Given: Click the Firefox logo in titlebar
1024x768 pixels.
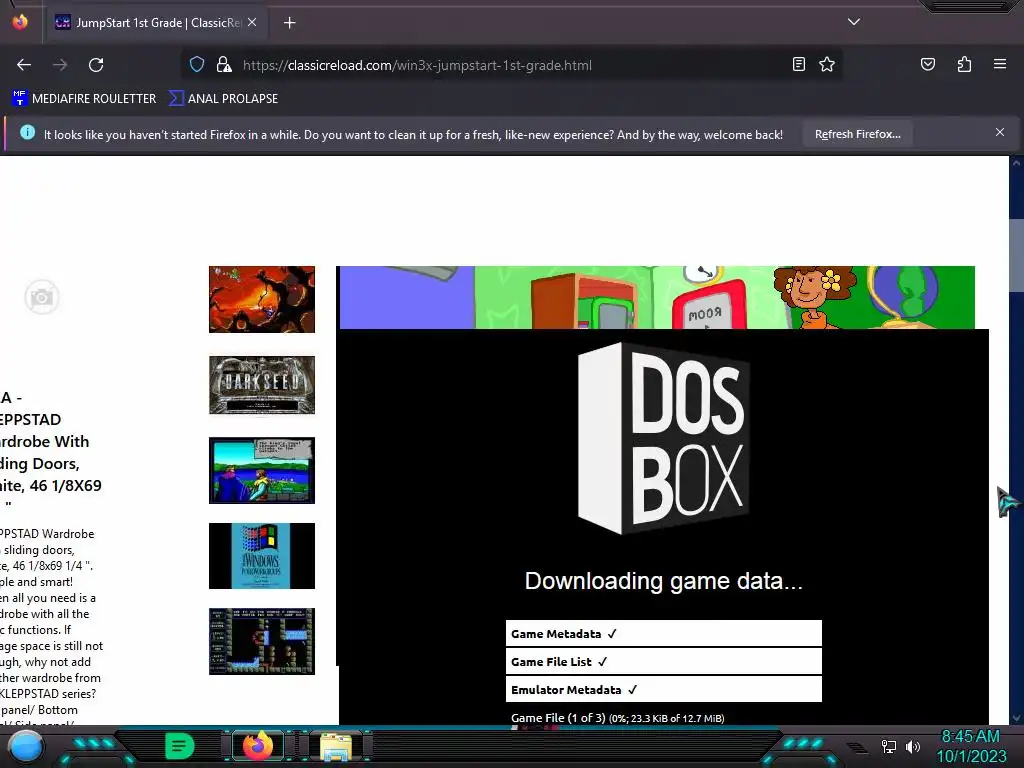Looking at the screenshot, I should coord(20,22).
